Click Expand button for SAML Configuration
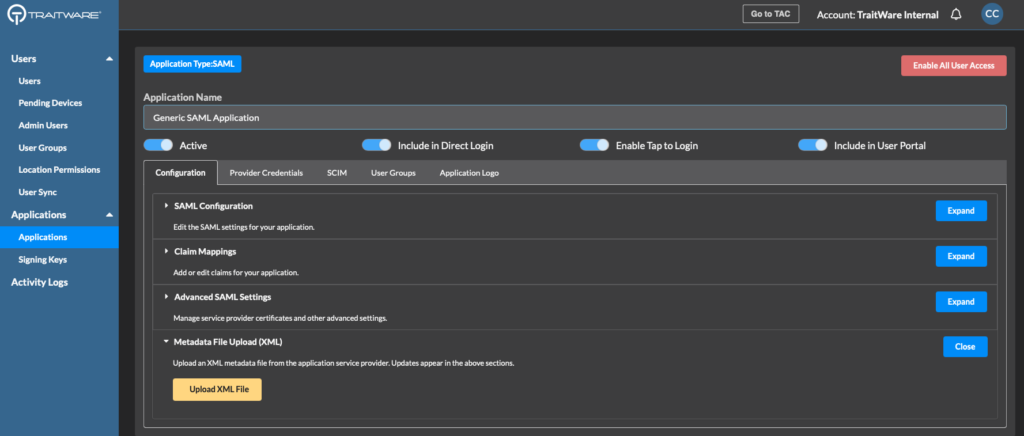Screen dimensions: 1024x436 click(961, 211)
